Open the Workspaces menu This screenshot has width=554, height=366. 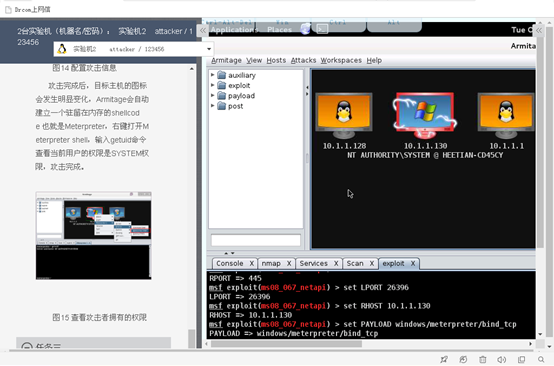point(341,60)
